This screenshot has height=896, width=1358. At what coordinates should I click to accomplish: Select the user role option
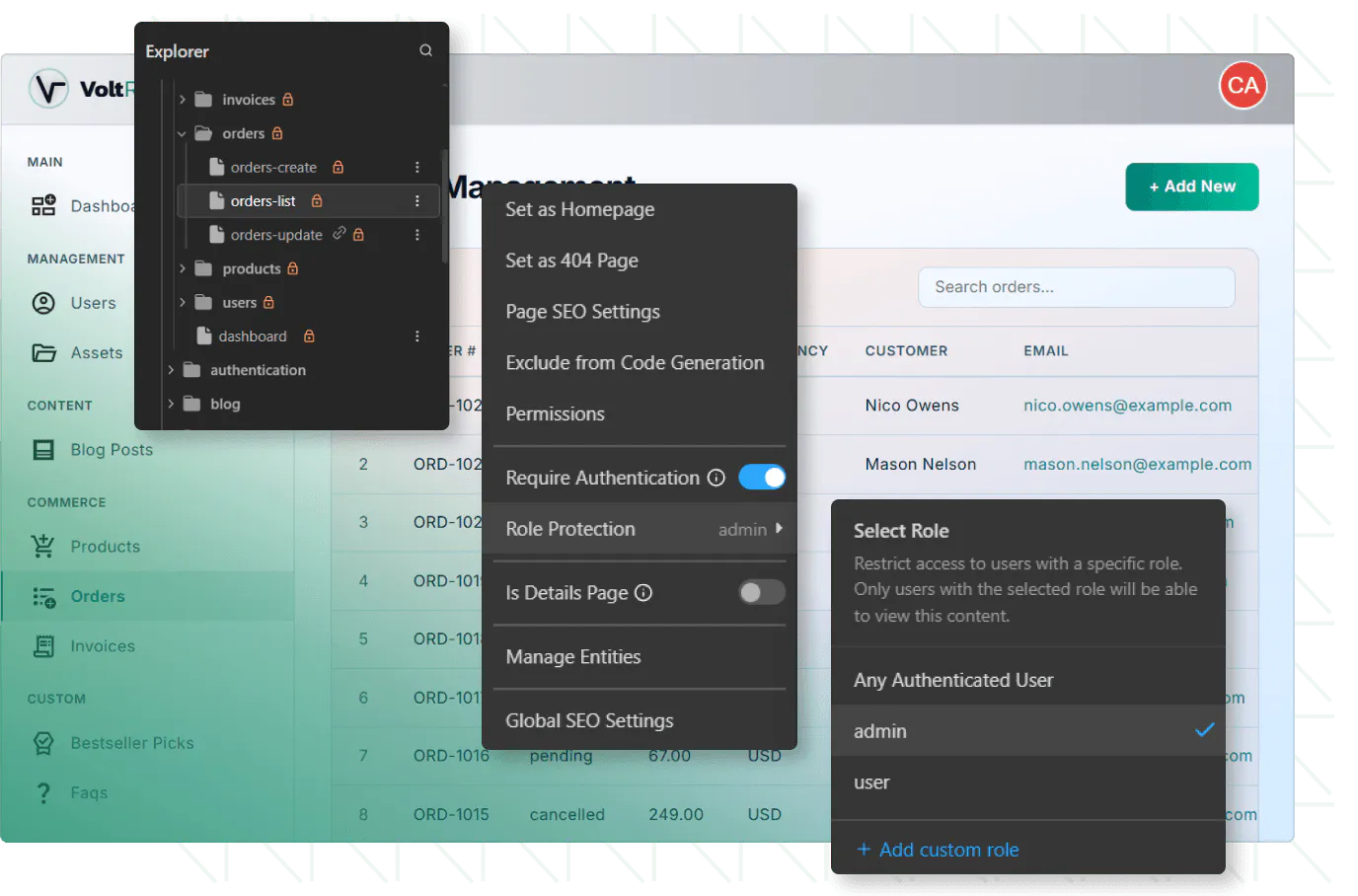click(1028, 783)
